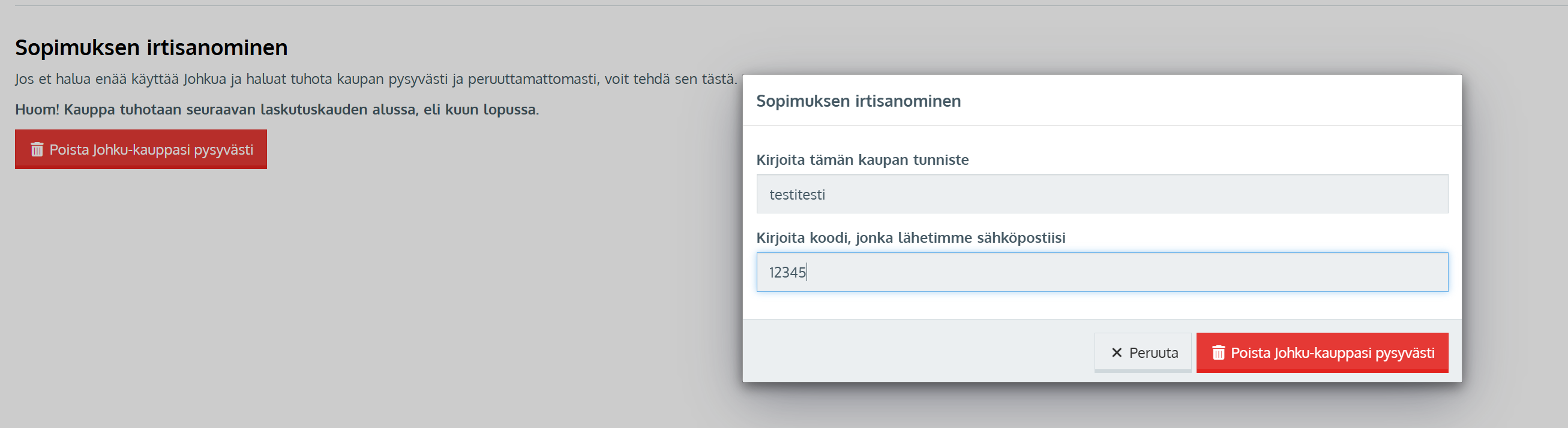Focus the email code field containing "12345"

[x=1102, y=272]
